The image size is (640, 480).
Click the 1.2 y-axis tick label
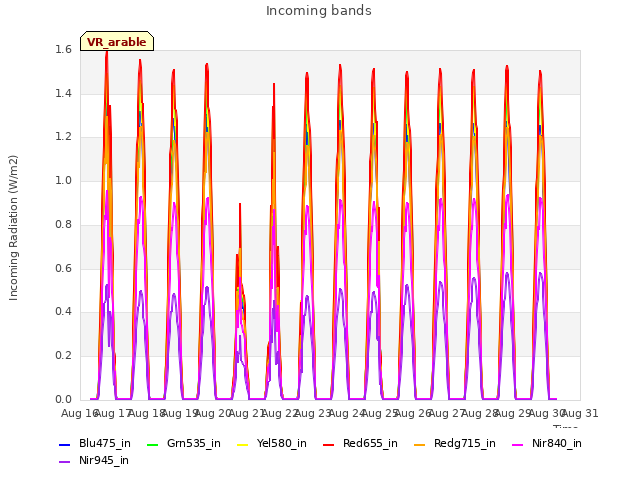63,136
